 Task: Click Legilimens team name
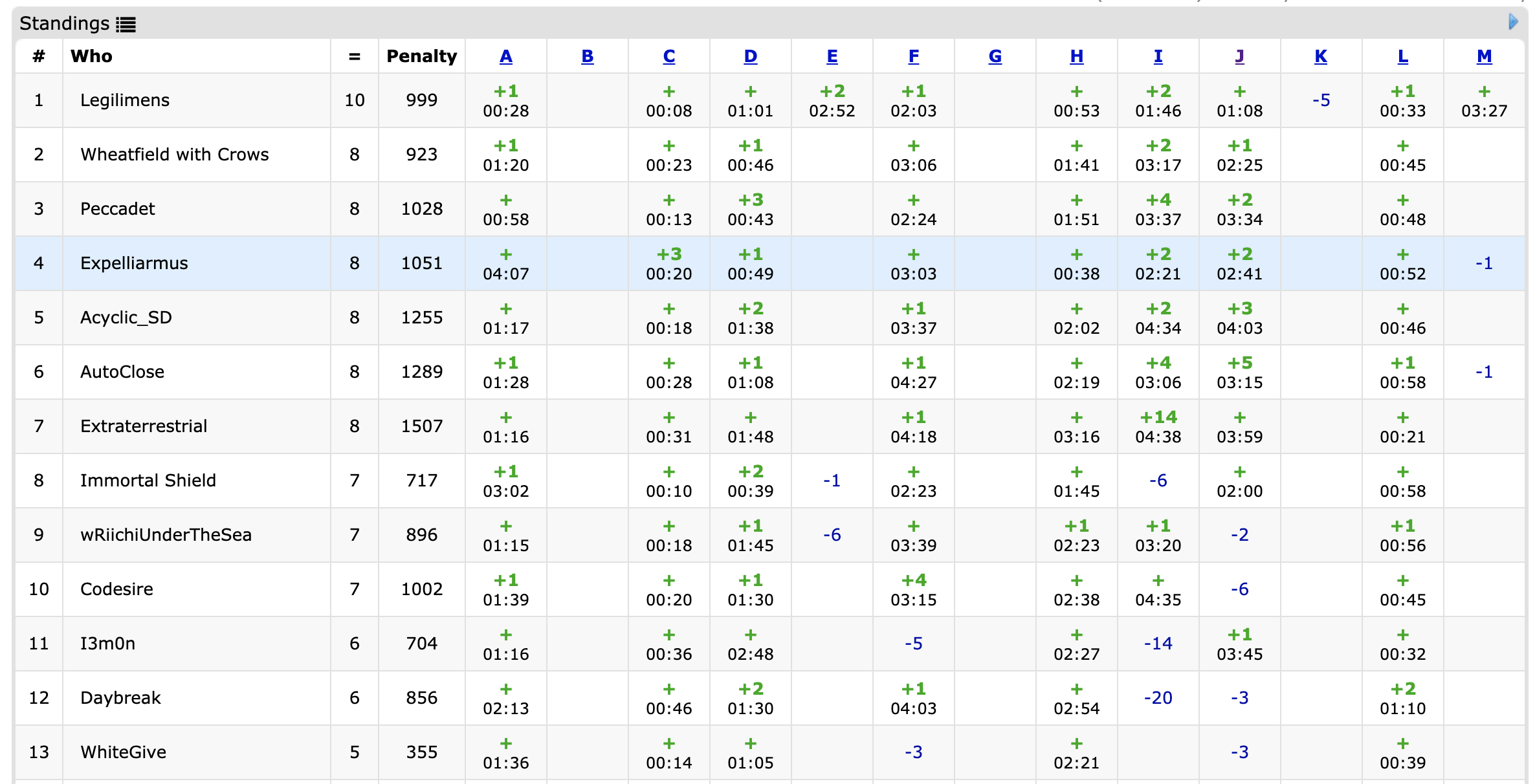click(x=125, y=100)
